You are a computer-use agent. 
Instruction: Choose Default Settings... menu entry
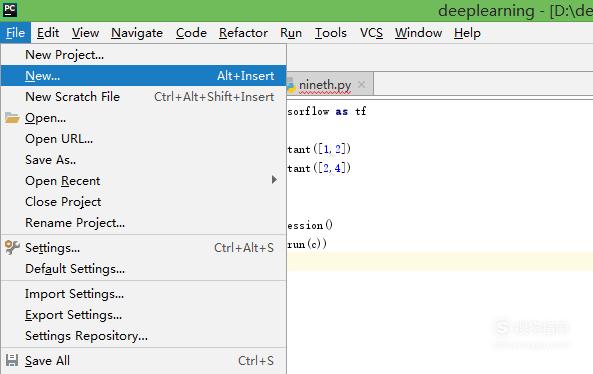point(143,269)
